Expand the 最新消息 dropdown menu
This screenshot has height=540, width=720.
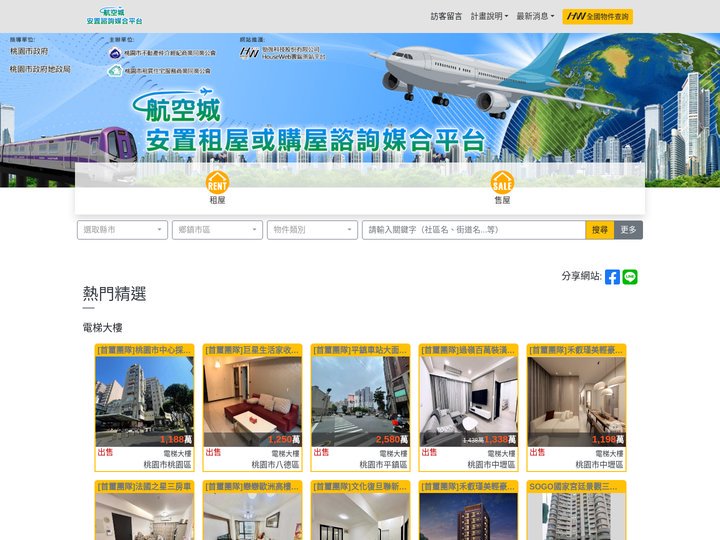pyautogui.click(x=535, y=16)
